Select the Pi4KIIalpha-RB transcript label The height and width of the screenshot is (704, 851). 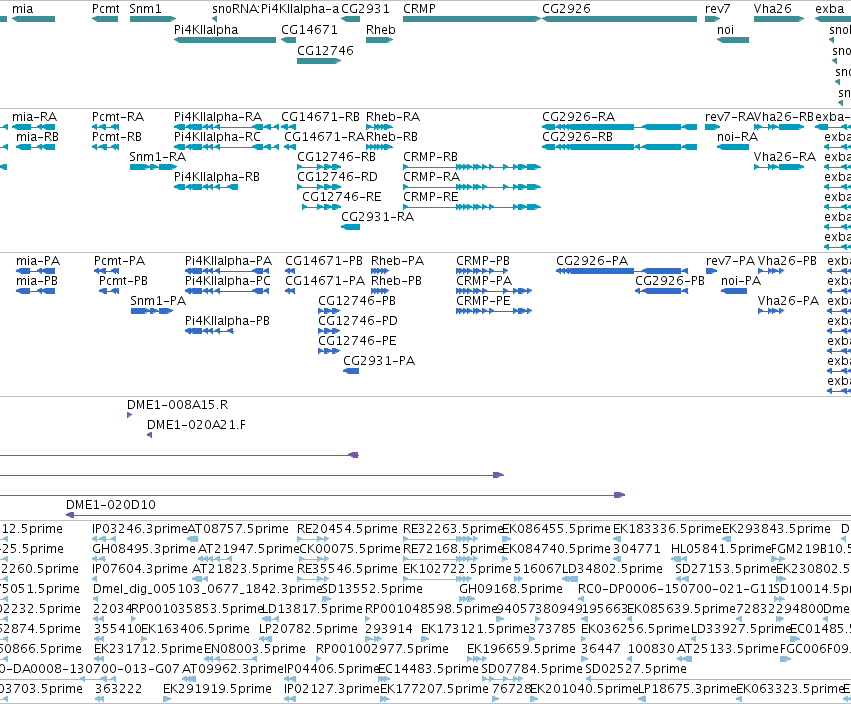click(217, 177)
